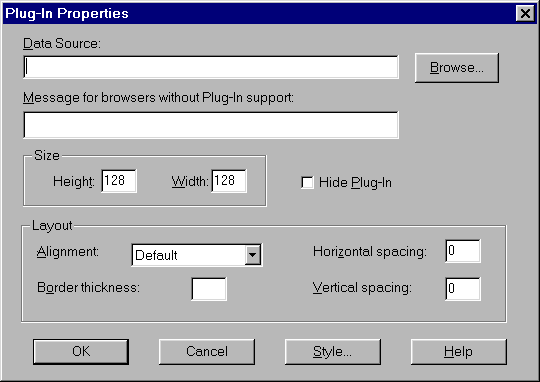The height and width of the screenshot is (382, 540).
Task: Enable the Hide Plug-In checkbox
Action: [x=307, y=183]
